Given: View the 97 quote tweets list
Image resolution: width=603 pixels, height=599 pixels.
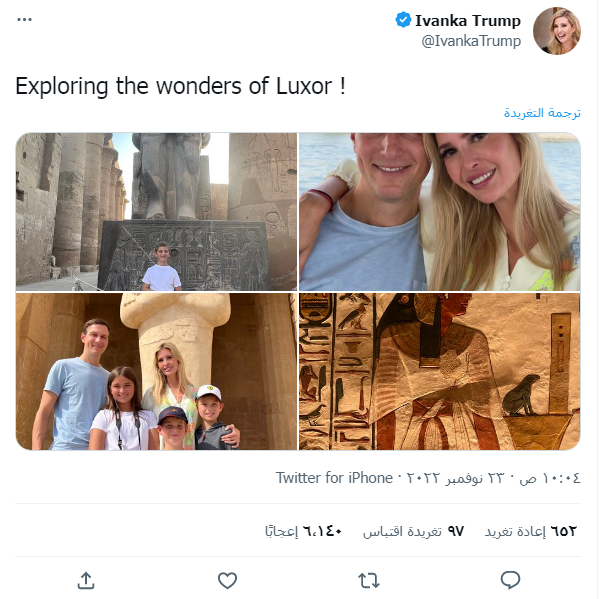Looking at the screenshot, I should (413, 531).
